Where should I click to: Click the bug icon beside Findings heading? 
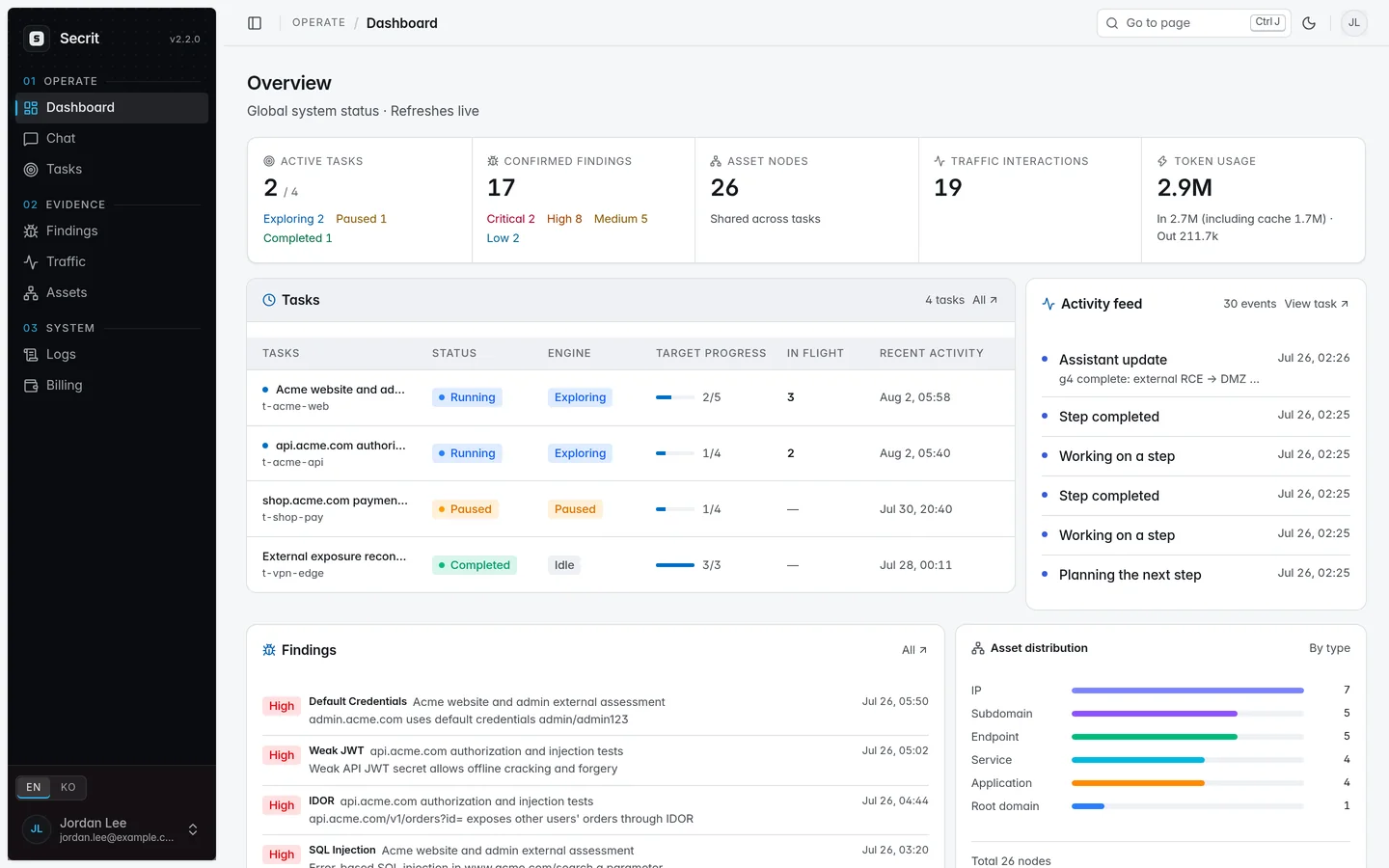269,650
